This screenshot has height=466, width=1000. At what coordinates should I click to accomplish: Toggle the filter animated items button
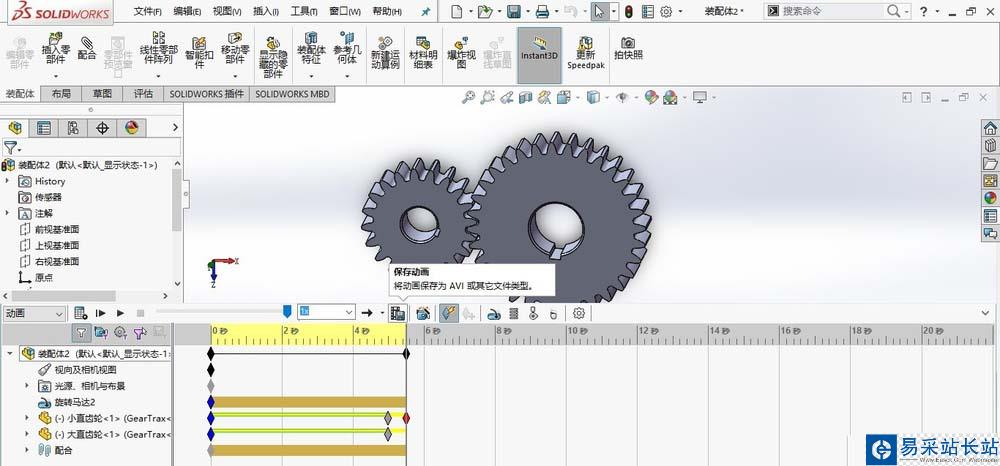point(101,332)
